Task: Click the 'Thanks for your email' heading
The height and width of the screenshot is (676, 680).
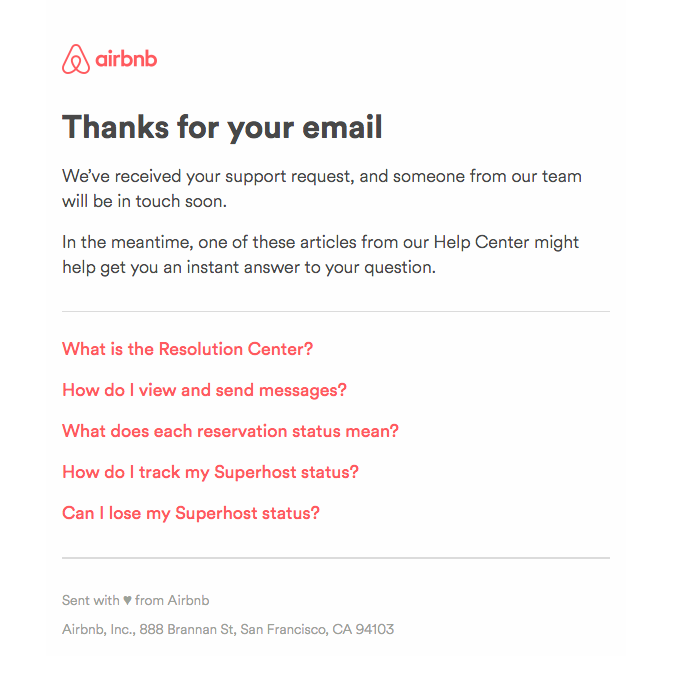Action: point(222,128)
